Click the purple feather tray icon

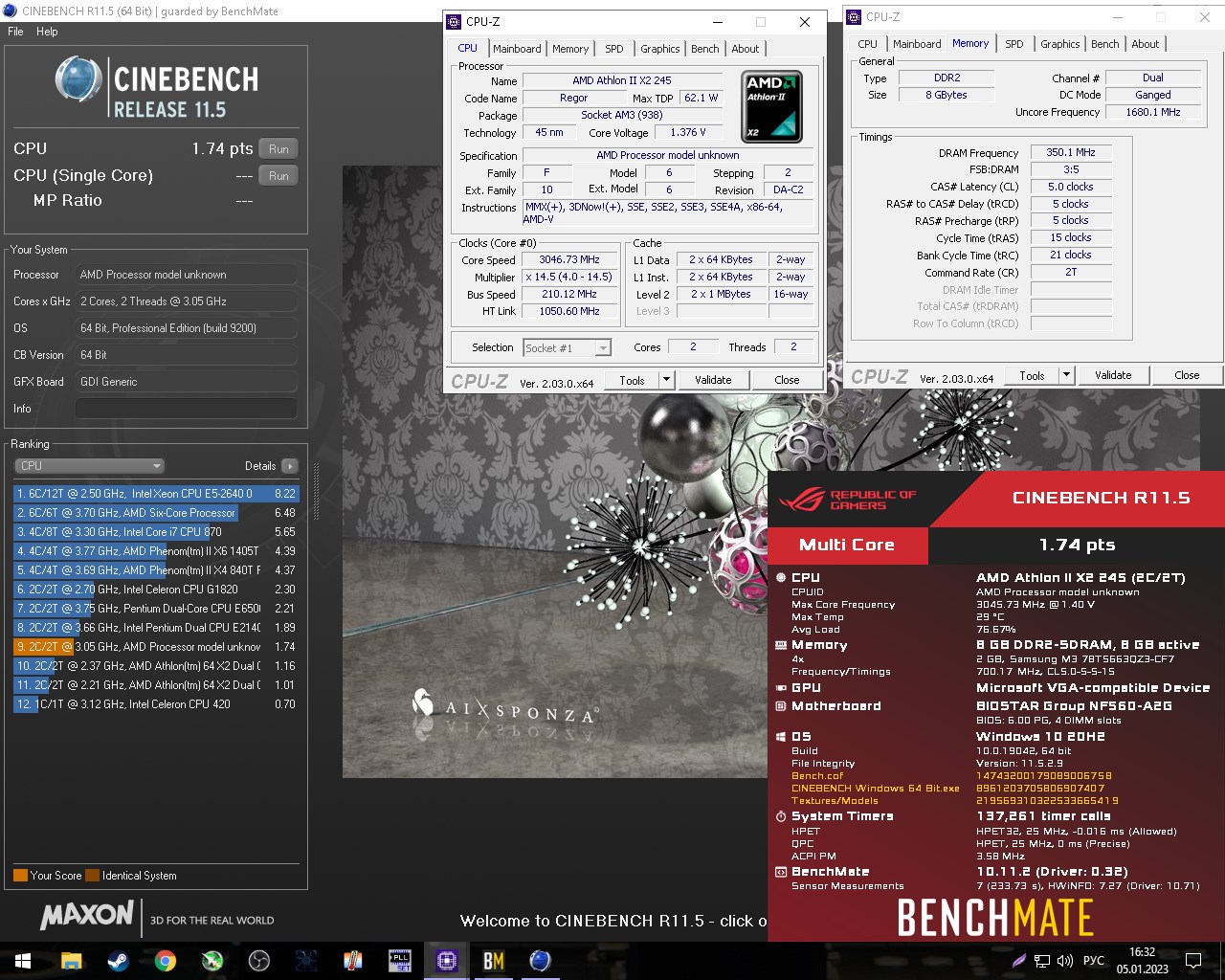click(x=1018, y=961)
